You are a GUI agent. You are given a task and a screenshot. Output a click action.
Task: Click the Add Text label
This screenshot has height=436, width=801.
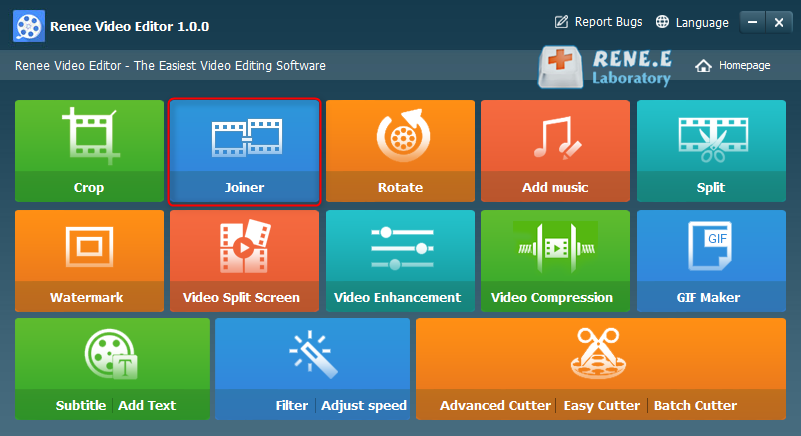(x=147, y=406)
